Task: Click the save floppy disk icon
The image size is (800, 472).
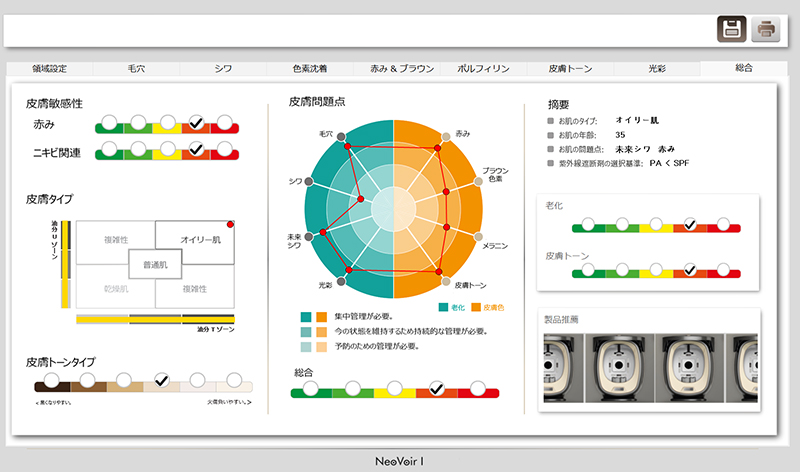Action: click(732, 29)
